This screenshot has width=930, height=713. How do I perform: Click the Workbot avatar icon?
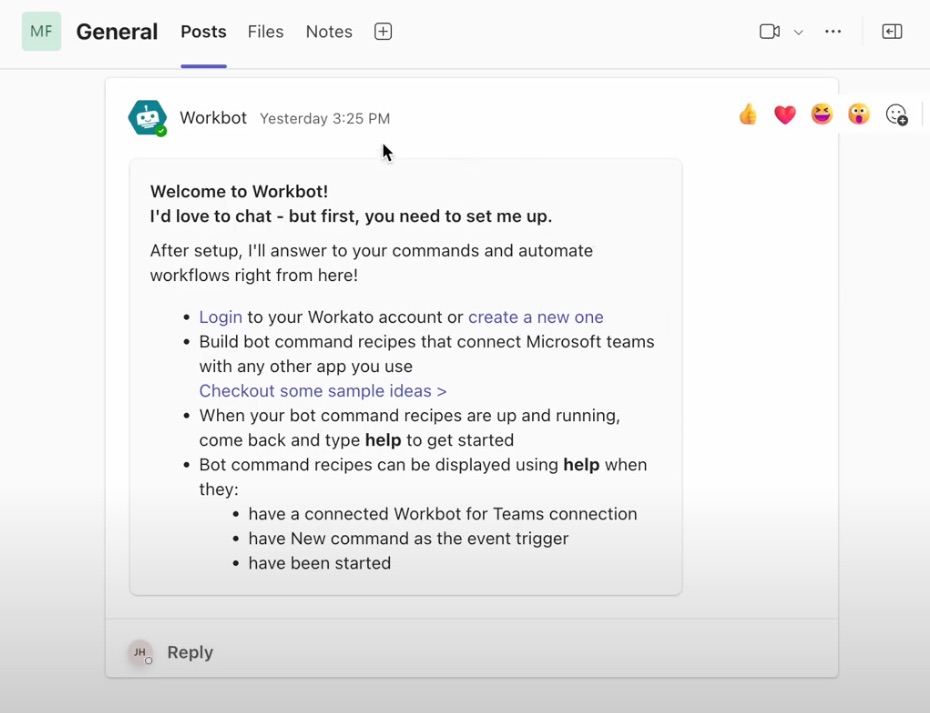pyautogui.click(x=147, y=118)
